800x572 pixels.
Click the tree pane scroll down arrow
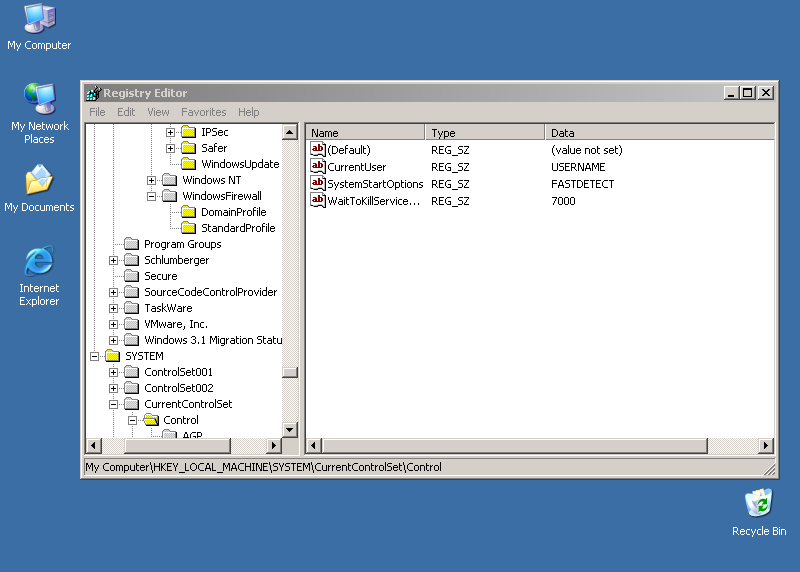coord(290,429)
